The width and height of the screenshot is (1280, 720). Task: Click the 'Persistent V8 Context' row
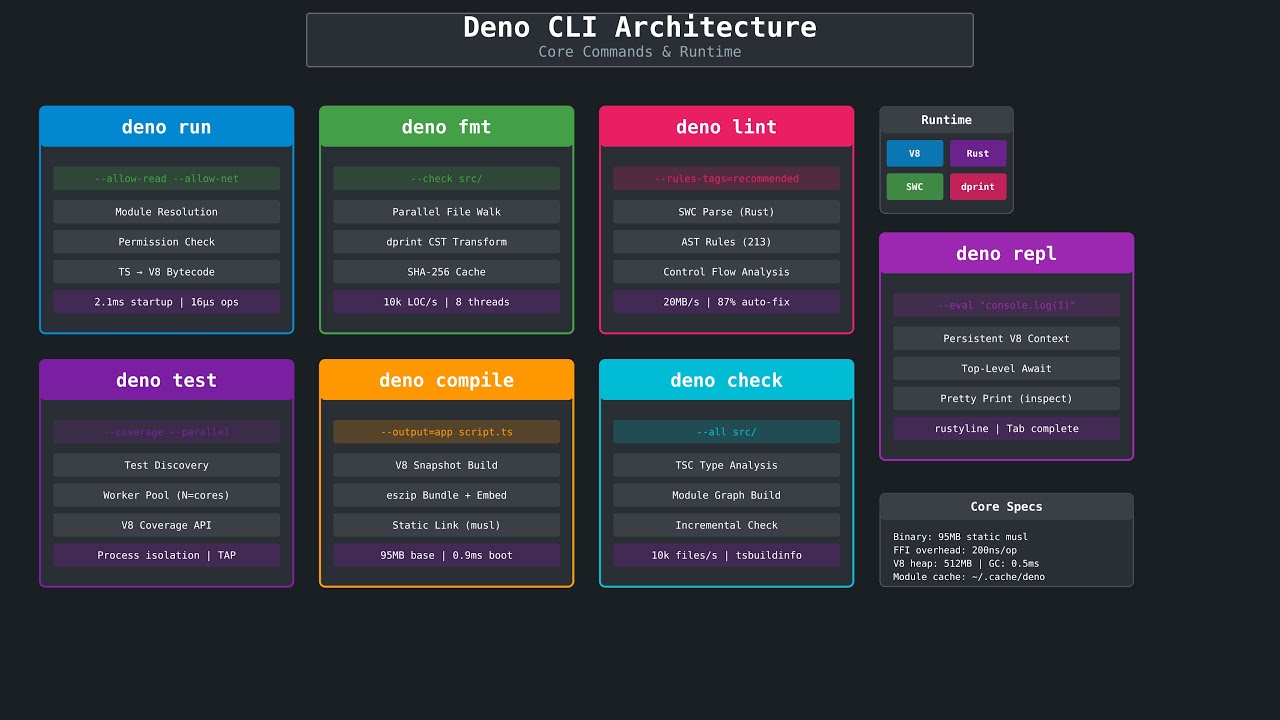tap(1007, 339)
